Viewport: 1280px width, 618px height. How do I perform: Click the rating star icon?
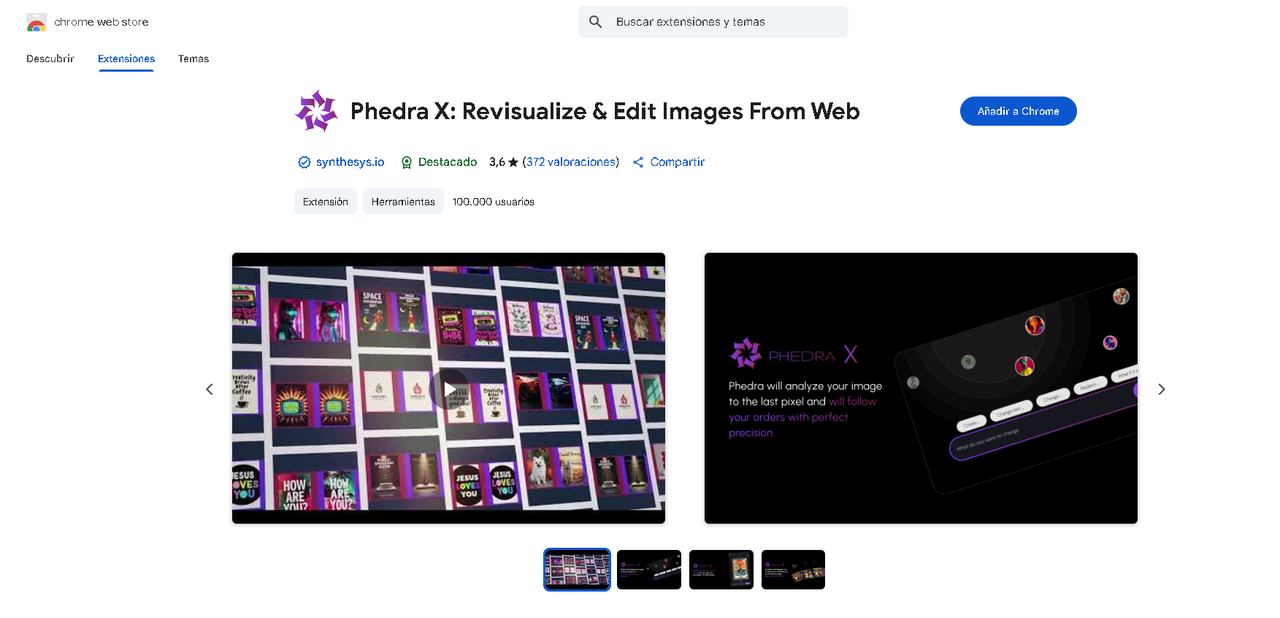[x=513, y=162]
